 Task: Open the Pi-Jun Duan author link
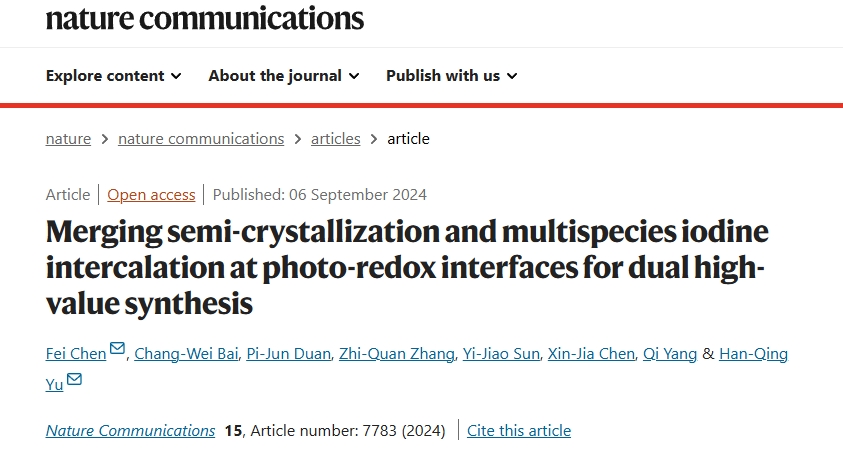pos(289,354)
